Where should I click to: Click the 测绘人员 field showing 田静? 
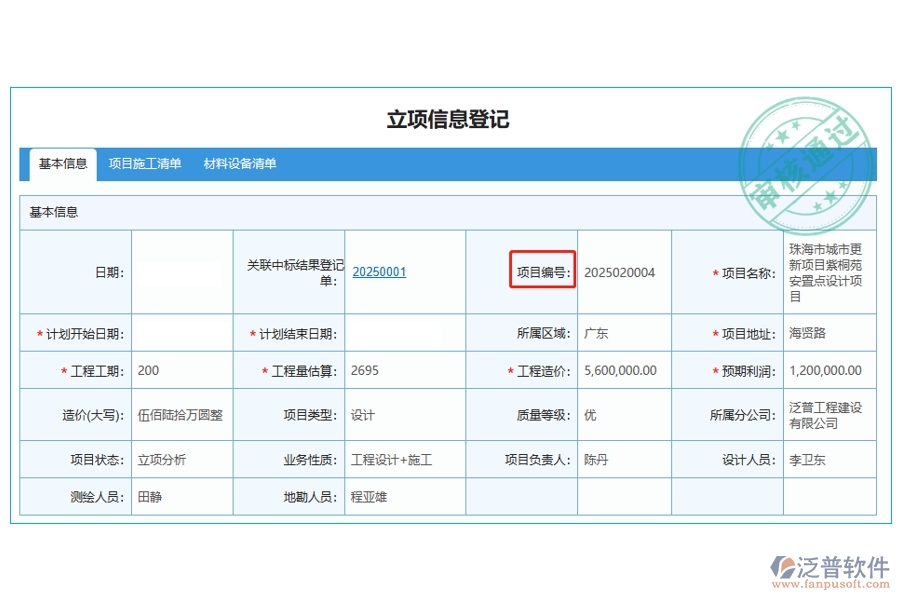coord(181,496)
